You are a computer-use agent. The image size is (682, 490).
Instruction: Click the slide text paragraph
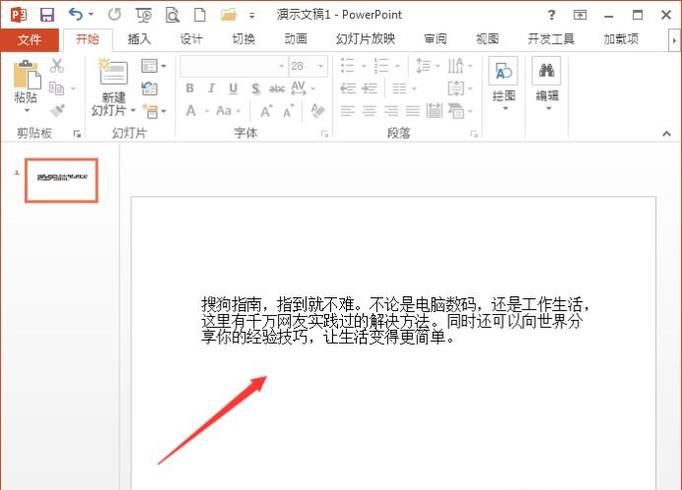[395, 320]
